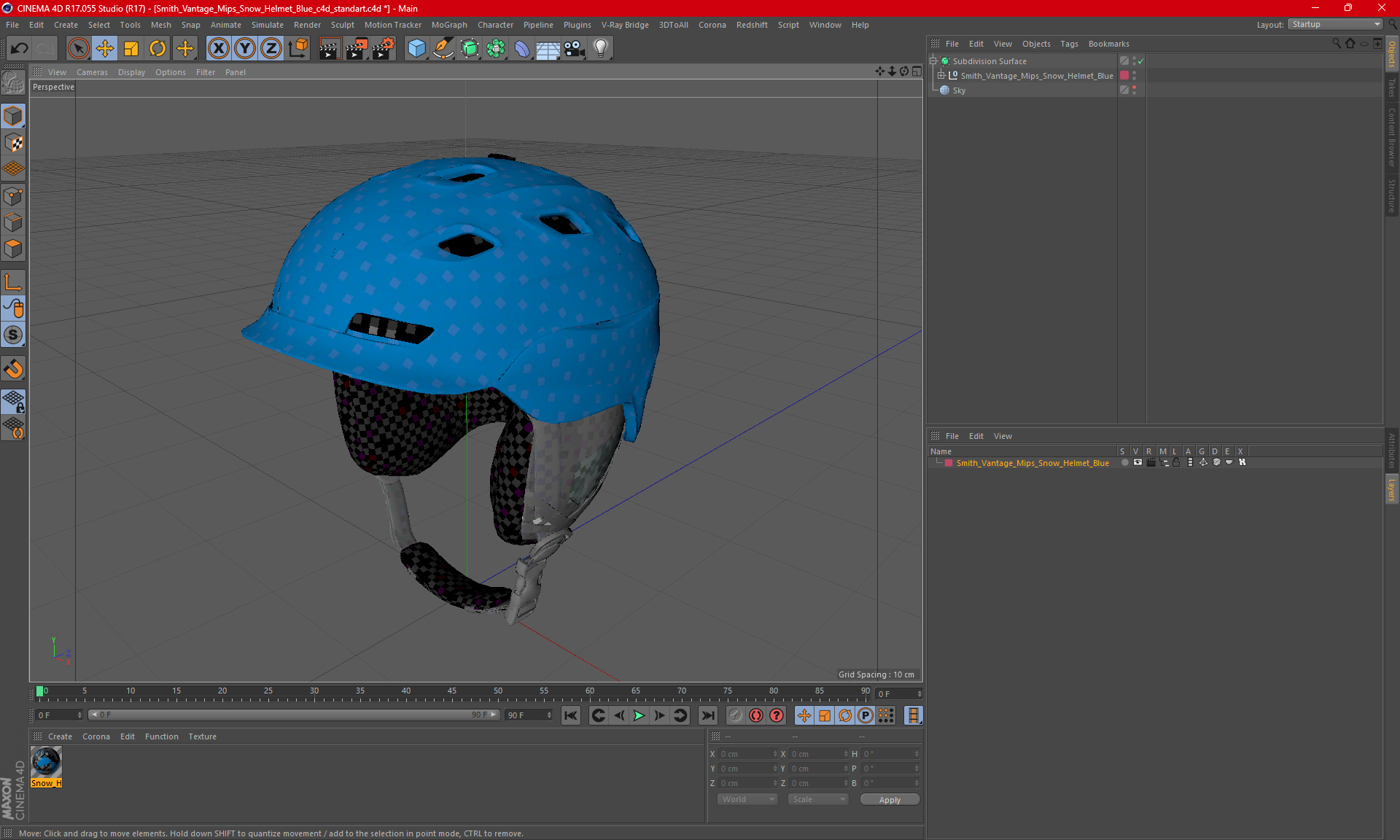Select the Live Selection tool
The height and width of the screenshot is (840, 1400).
78,49
